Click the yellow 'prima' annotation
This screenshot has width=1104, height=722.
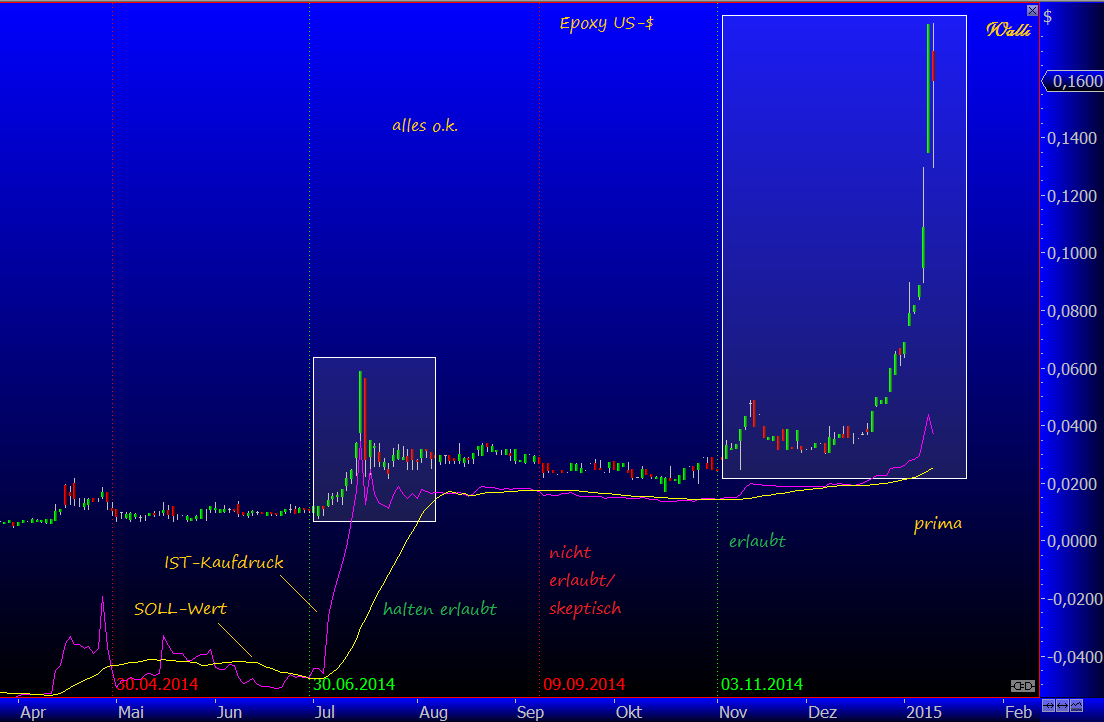click(938, 523)
